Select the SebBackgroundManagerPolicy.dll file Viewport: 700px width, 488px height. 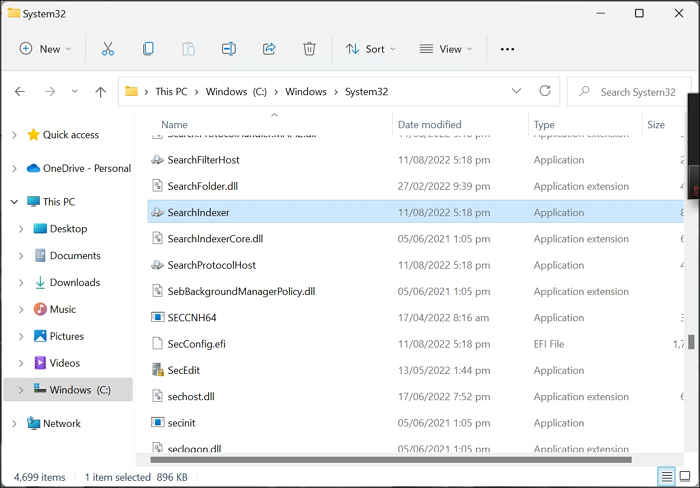pyautogui.click(x=416, y=292)
